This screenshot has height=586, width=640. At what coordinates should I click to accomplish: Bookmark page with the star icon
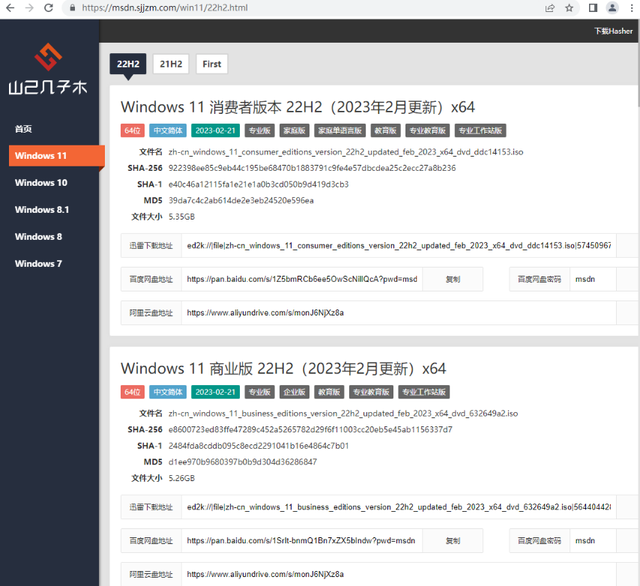tap(569, 8)
